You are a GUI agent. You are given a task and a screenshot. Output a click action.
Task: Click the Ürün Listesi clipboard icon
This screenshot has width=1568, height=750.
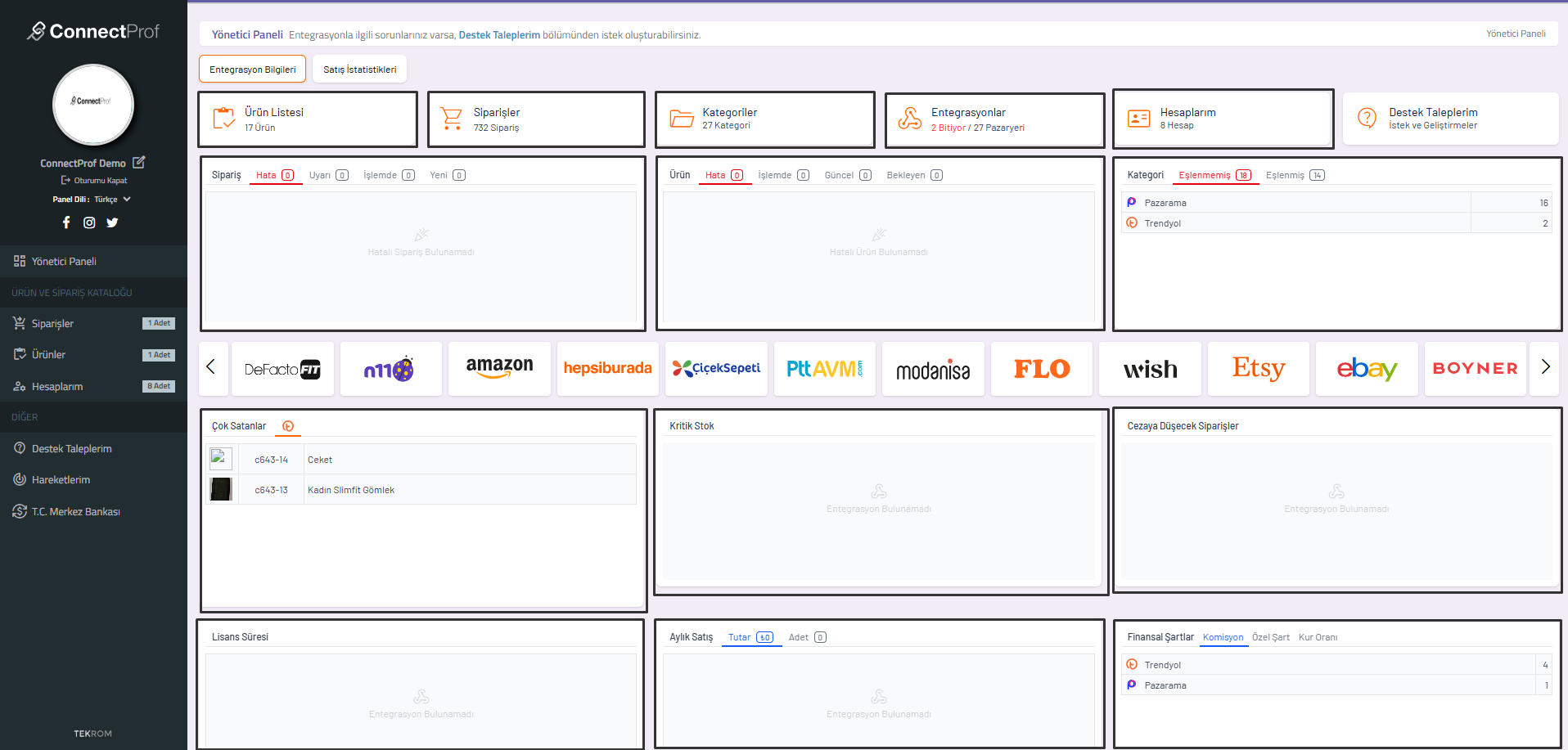tap(223, 119)
